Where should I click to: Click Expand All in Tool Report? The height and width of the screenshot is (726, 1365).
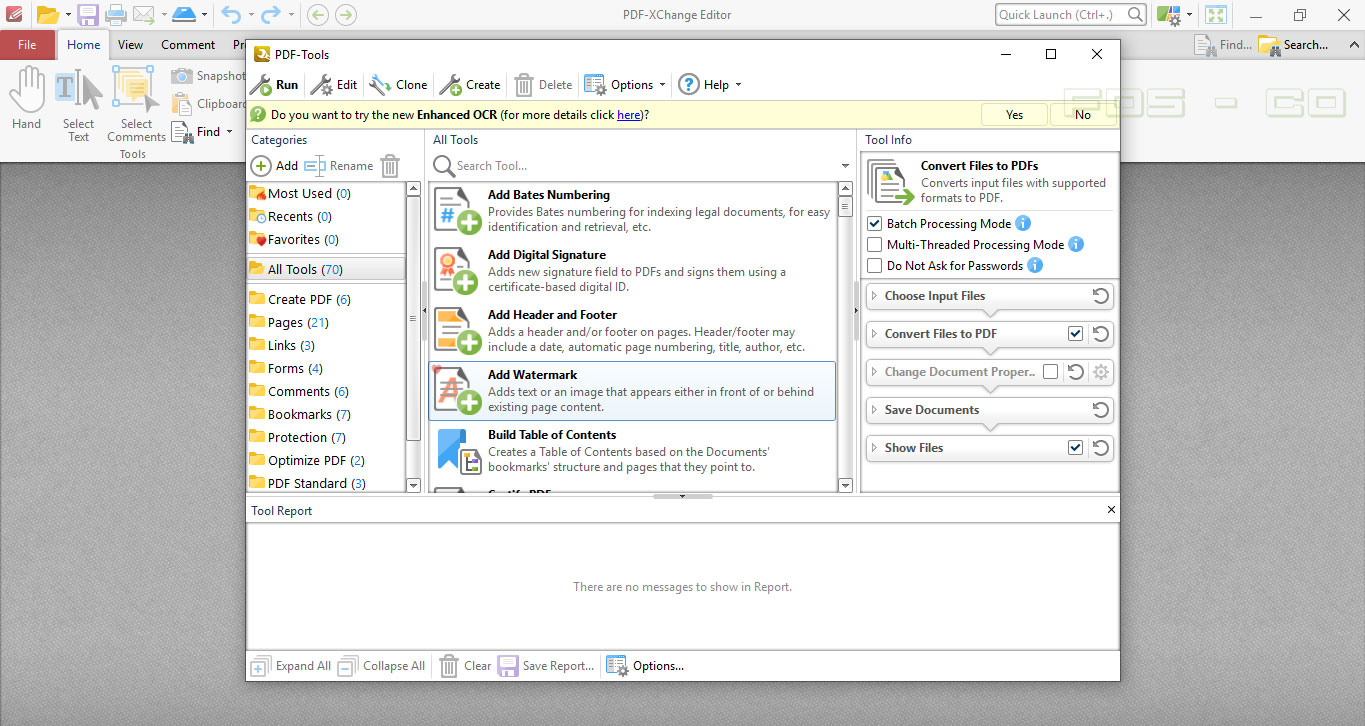click(x=290, y=666)
